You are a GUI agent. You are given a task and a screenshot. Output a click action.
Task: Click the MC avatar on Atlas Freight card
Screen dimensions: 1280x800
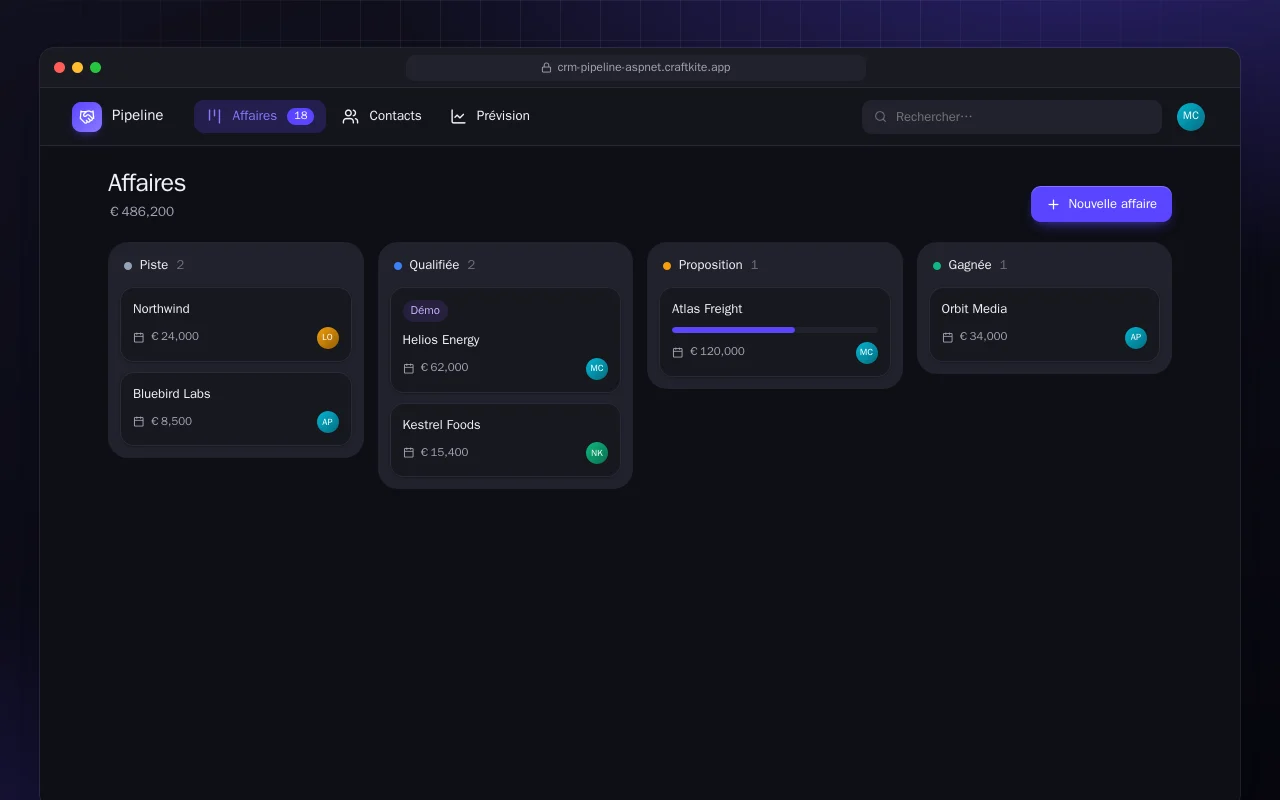coord(867,352)
